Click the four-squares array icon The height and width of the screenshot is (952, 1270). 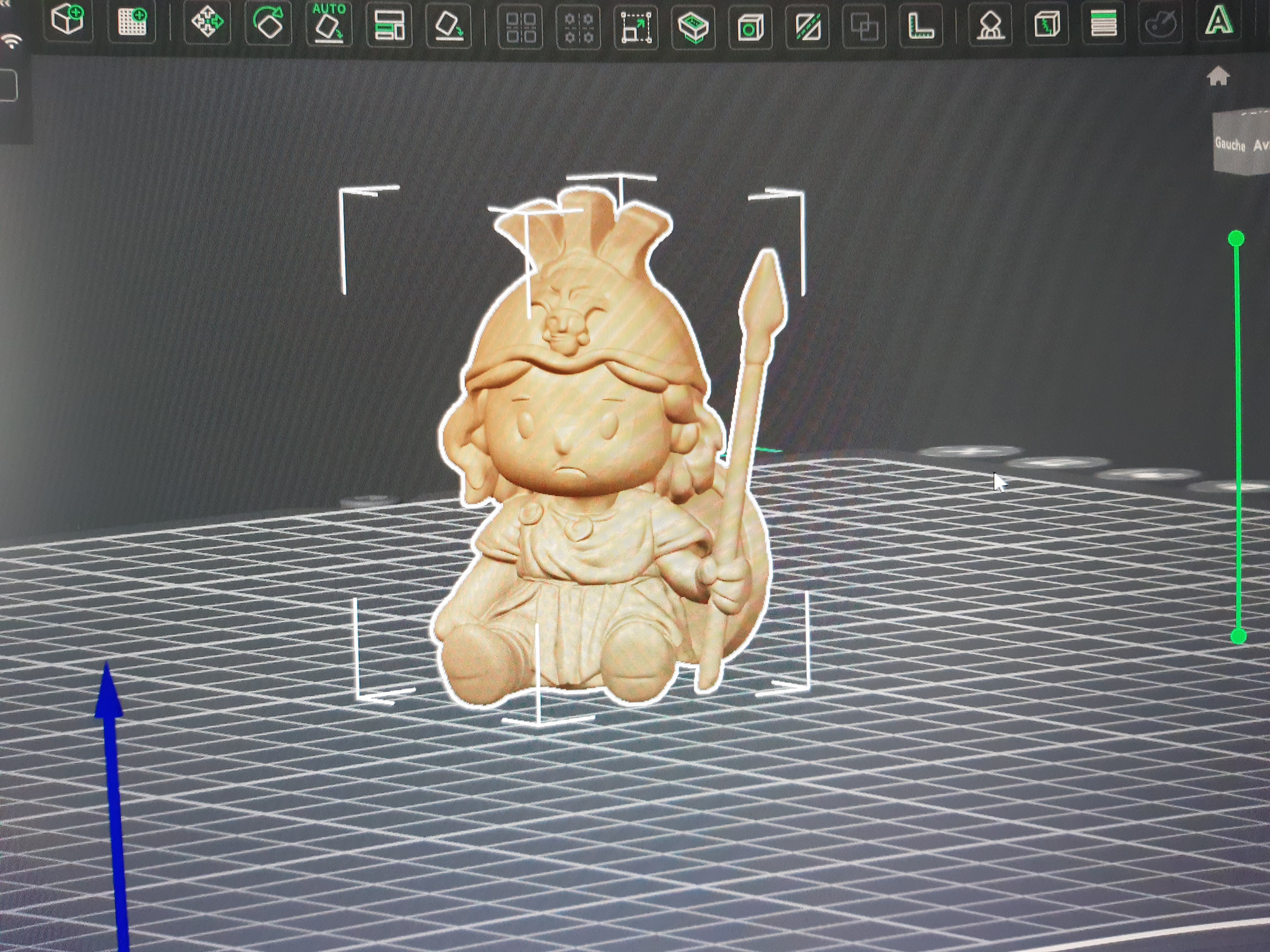520,27
